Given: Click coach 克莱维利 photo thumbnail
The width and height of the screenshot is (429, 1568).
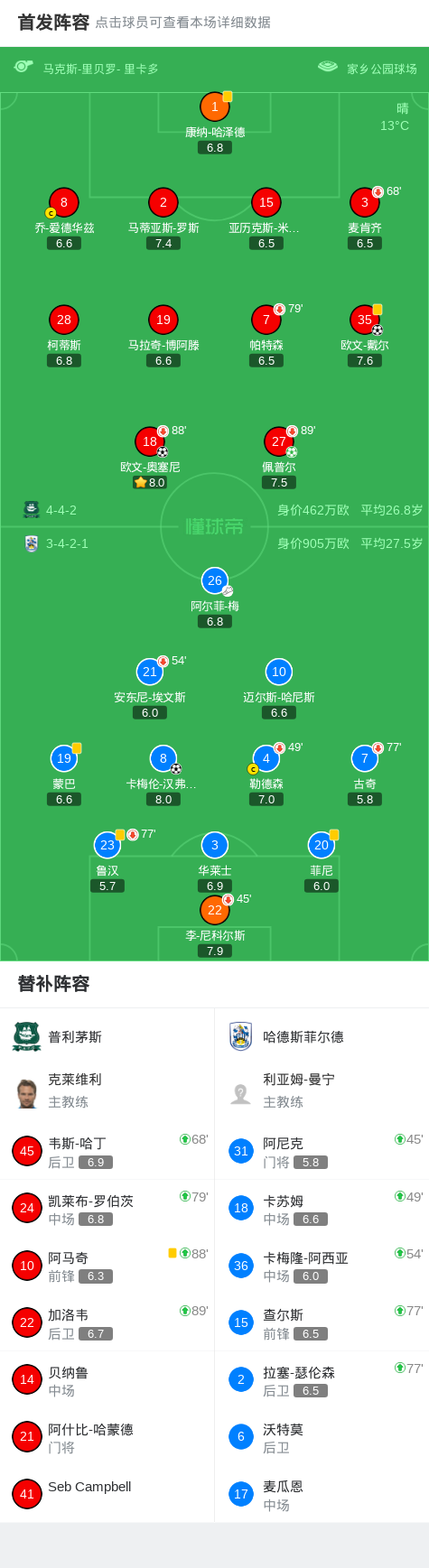Looking at the screenshot, I should 26,1093.
